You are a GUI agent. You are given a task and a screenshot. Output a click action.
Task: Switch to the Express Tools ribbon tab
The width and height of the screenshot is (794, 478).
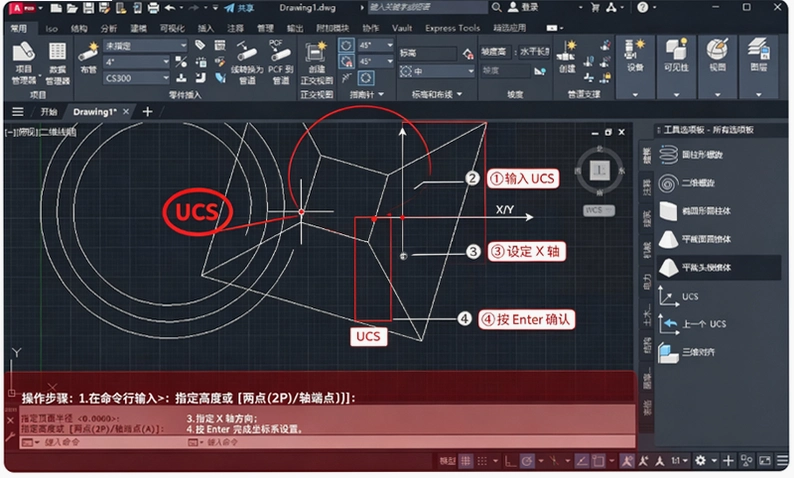tap(452, 28)
